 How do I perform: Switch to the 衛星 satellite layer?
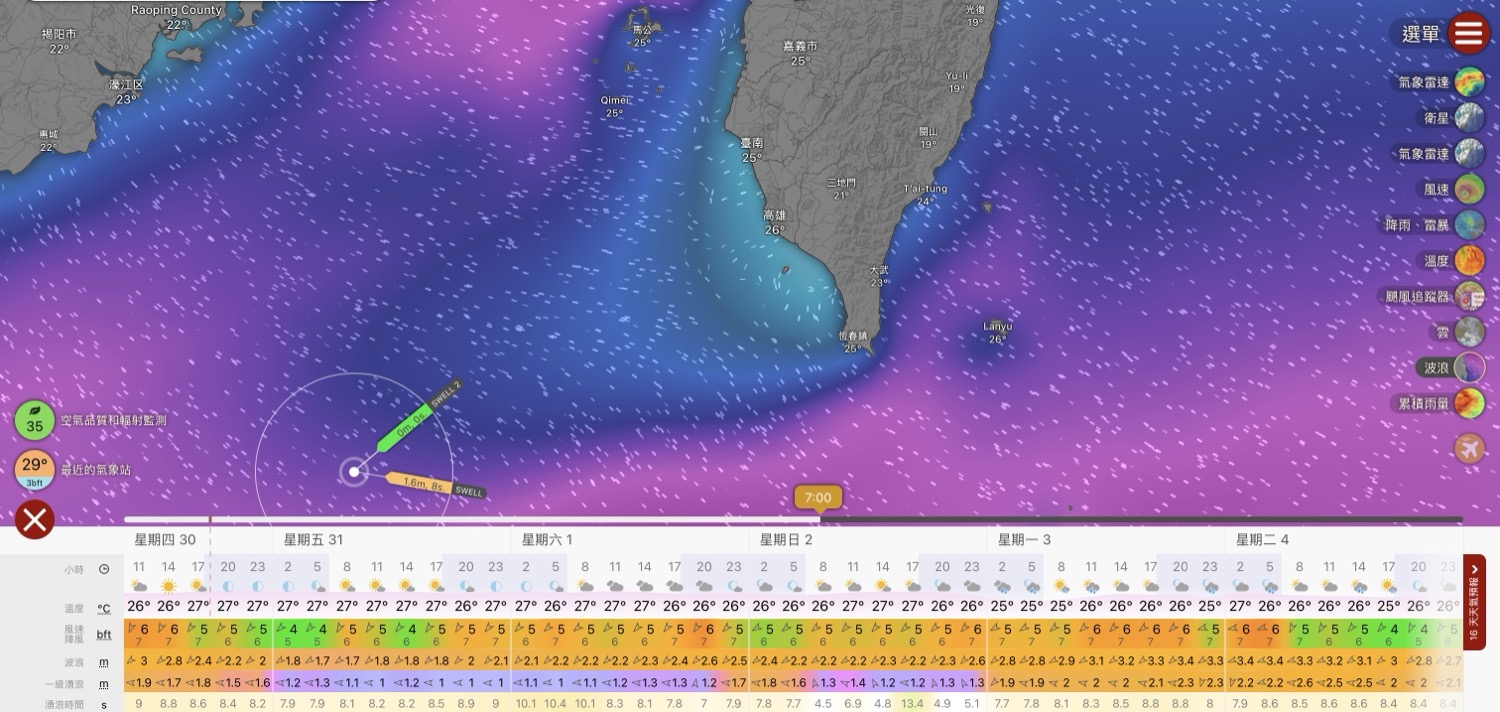click(x=1469, y=118)
